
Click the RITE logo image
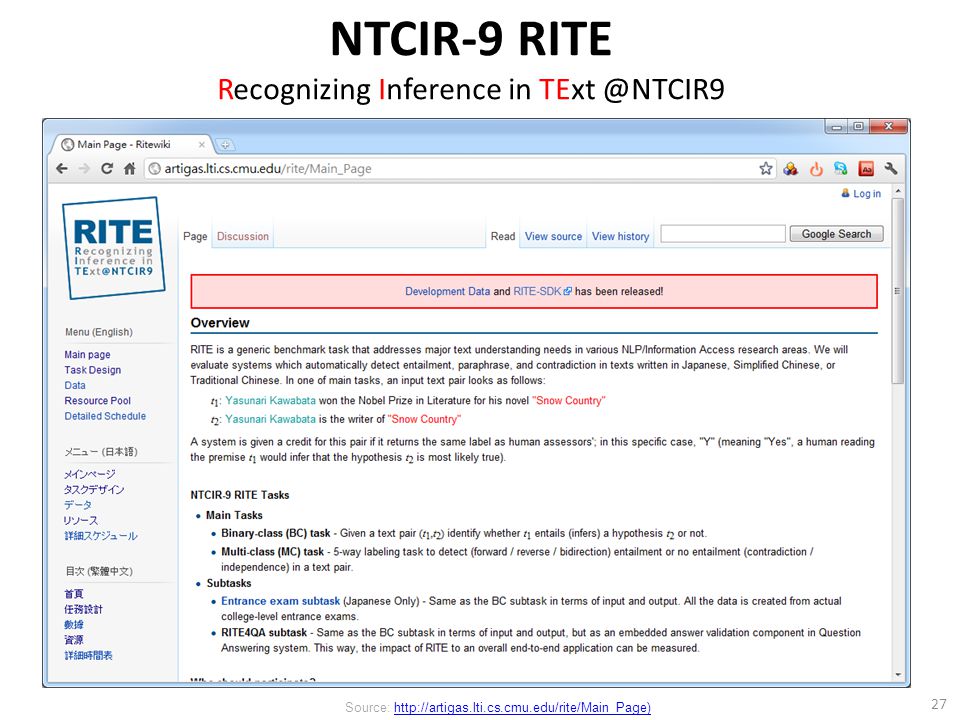[113, 248]
